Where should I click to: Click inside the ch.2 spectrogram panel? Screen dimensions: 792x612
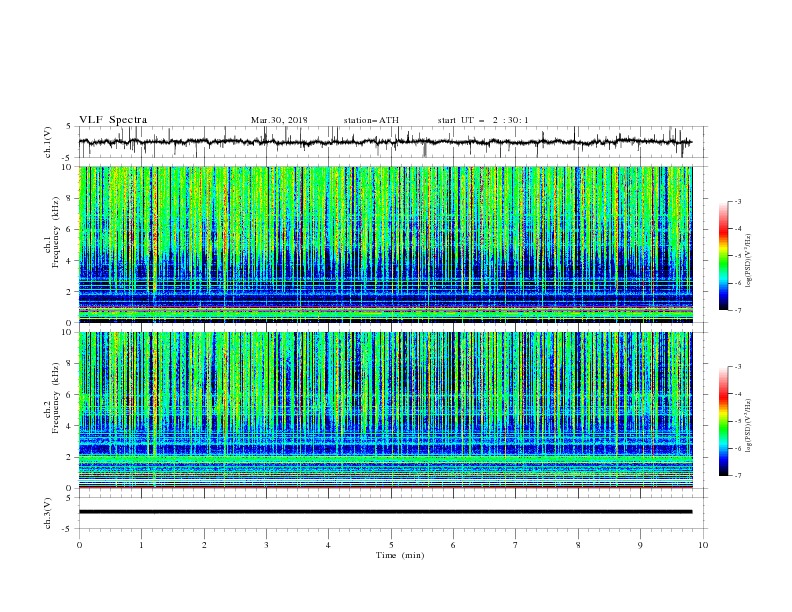[x=385, y=410]
